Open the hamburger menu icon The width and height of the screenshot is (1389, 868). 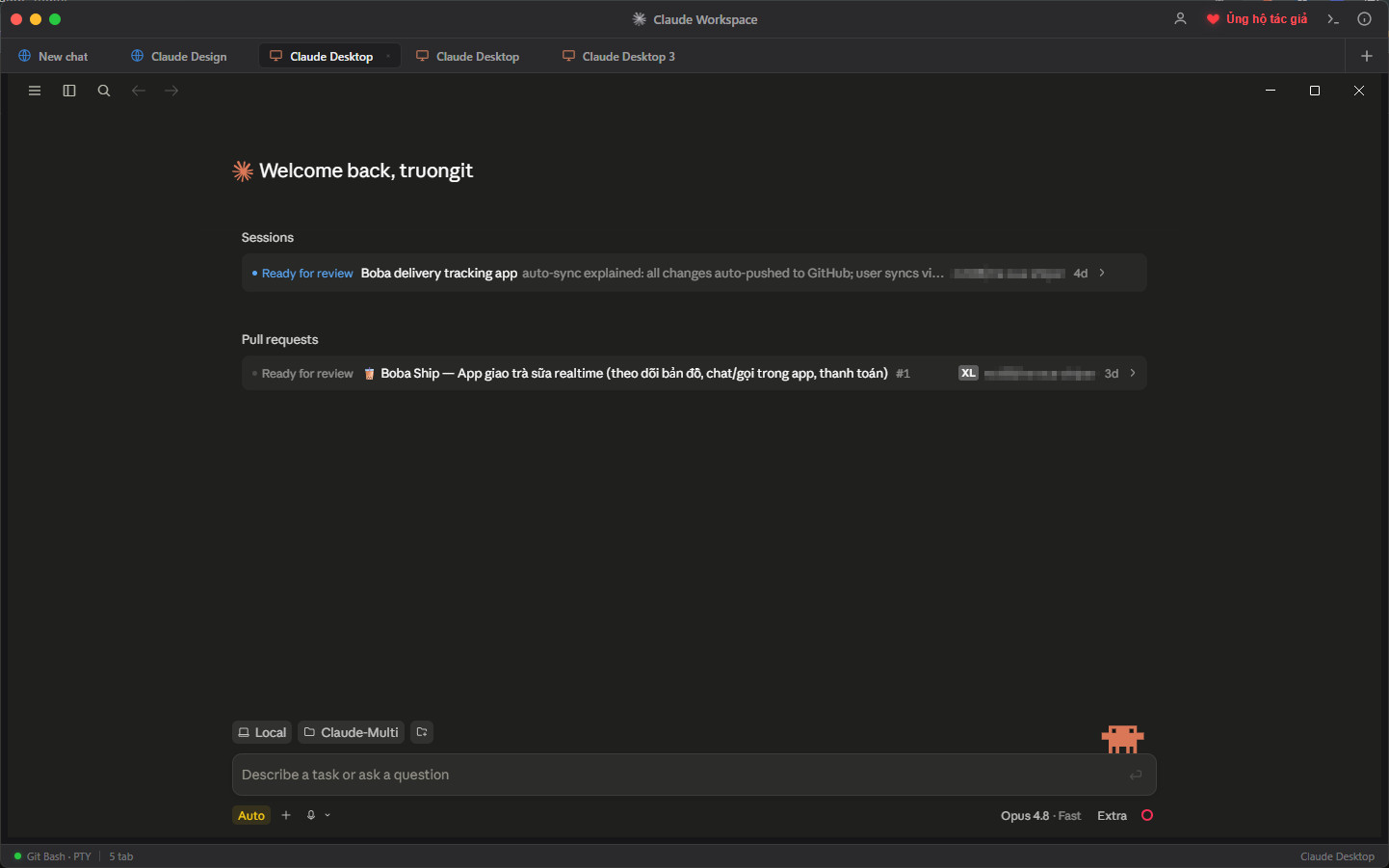coord(35,91)
